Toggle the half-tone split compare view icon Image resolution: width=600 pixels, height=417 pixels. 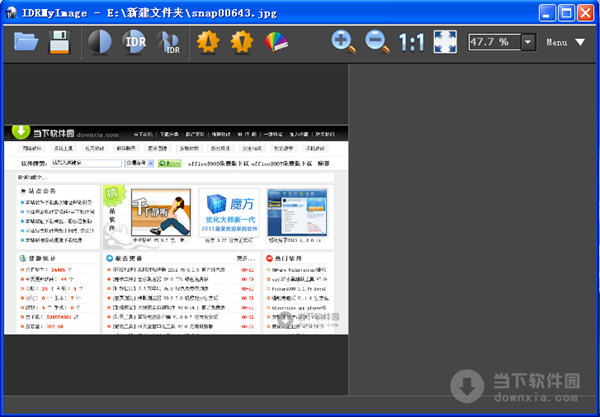click(99, 41)
